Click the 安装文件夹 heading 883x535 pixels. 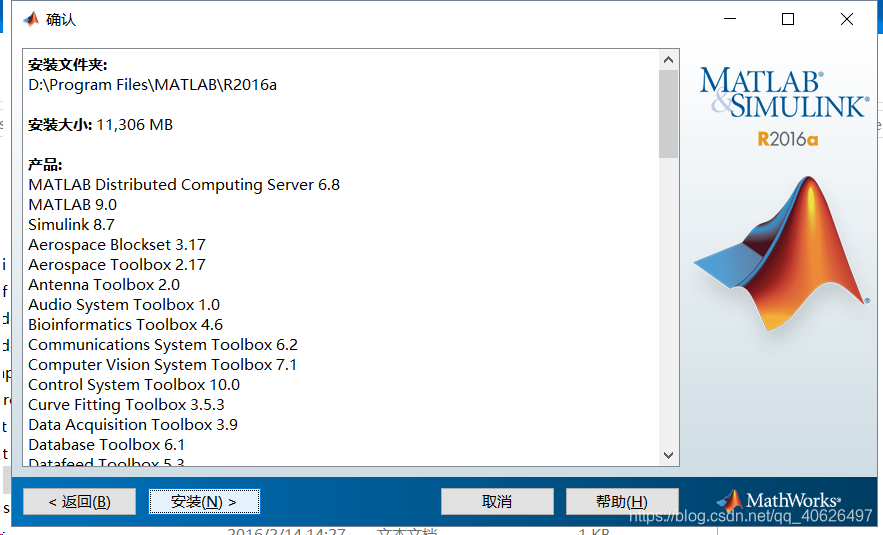click(67, 65)
